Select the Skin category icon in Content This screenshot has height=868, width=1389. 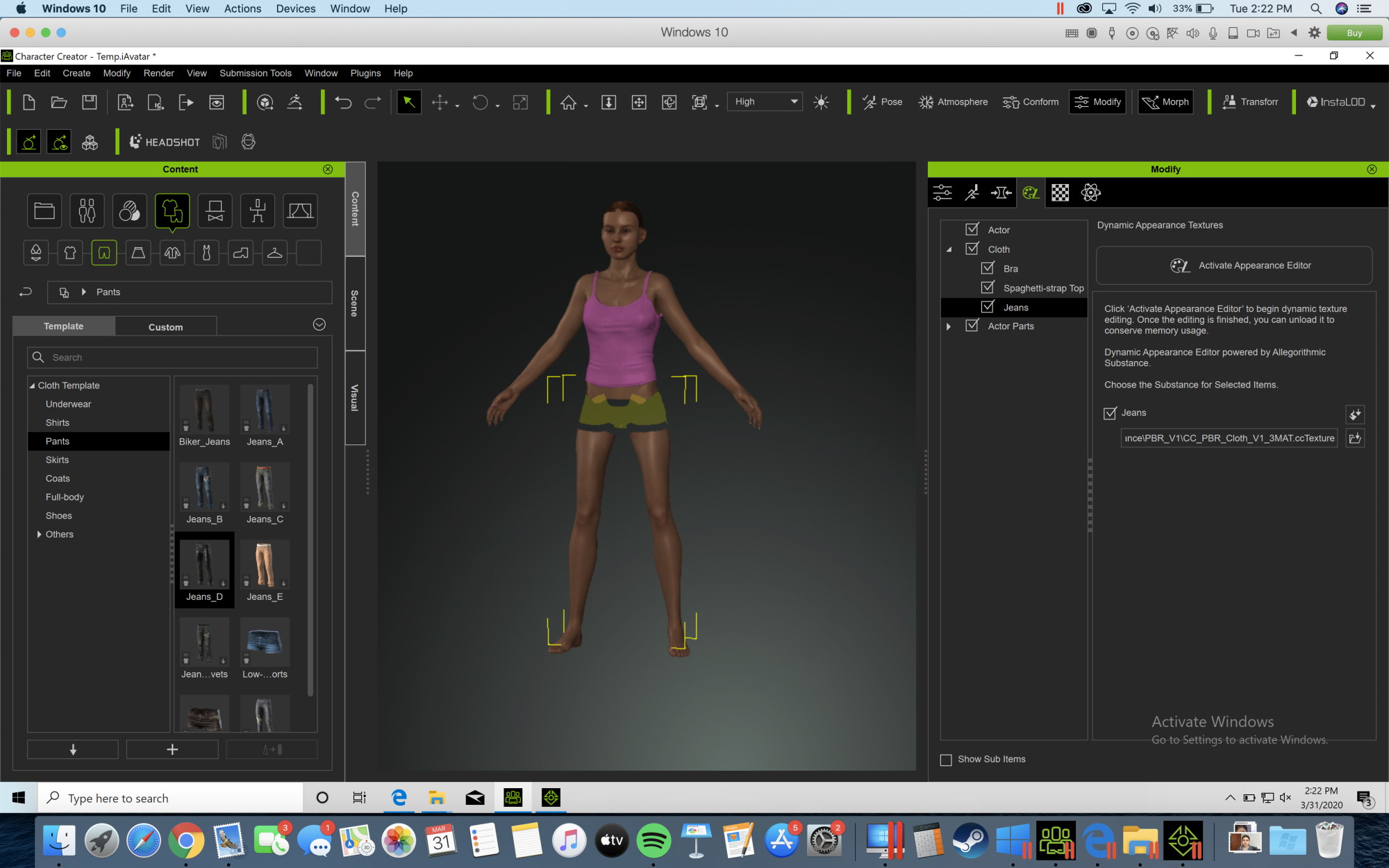pyautogui.click(x=130, y=211)
